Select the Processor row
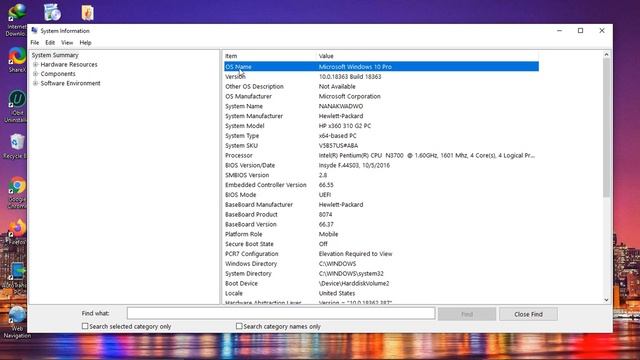 coord(381,156)
